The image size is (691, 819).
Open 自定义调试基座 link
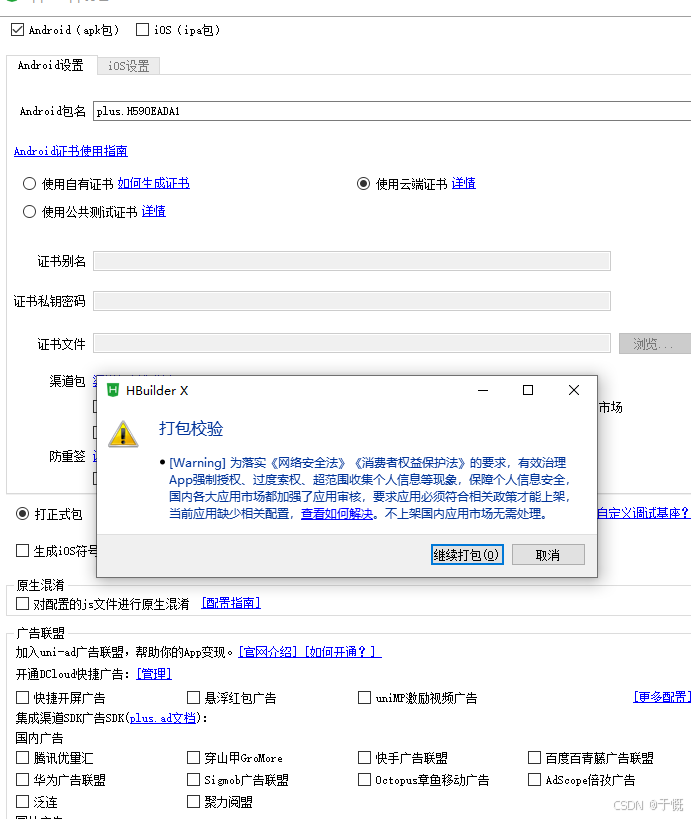(x=643, y=513)
